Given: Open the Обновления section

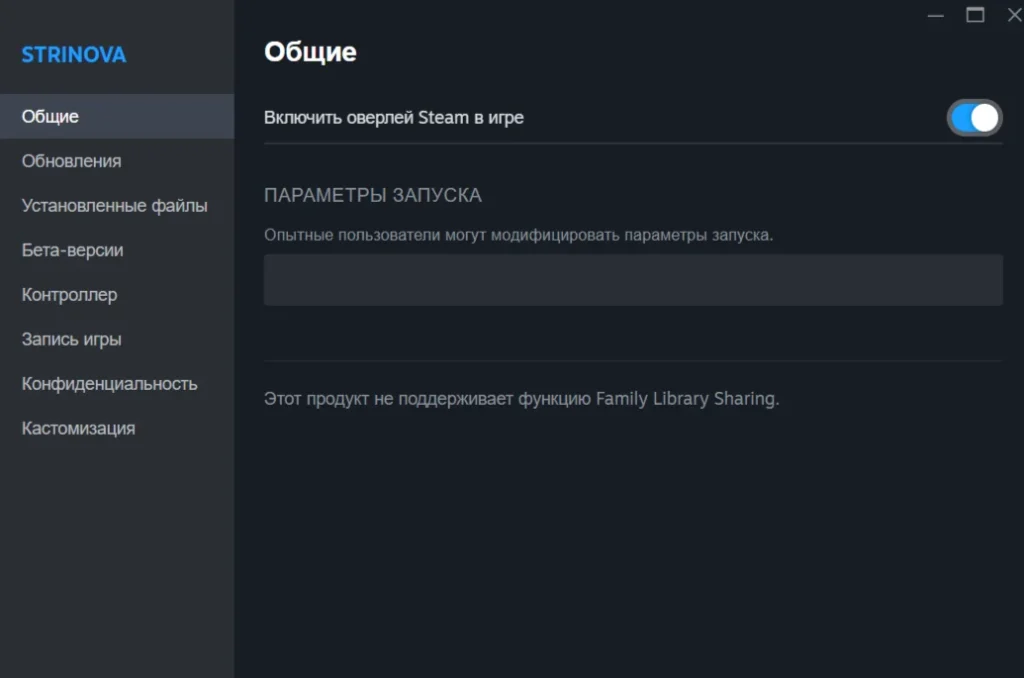Looking at the screenshot, I should click(71, 161).
